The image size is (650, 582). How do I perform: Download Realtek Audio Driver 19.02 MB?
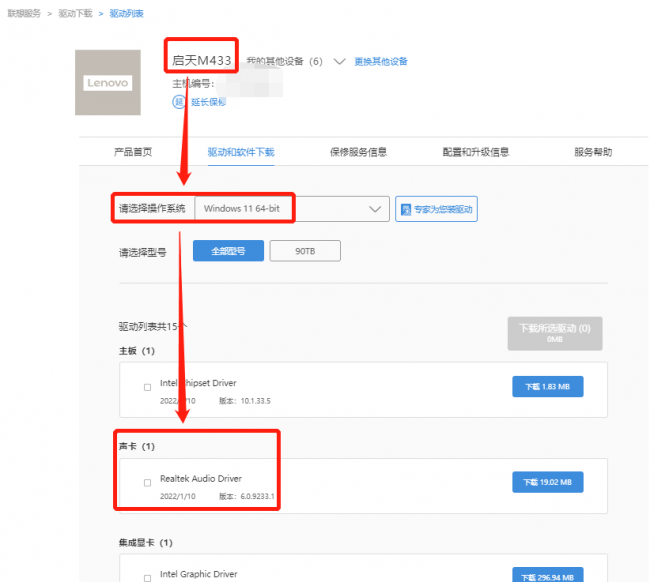pos(548,482)
